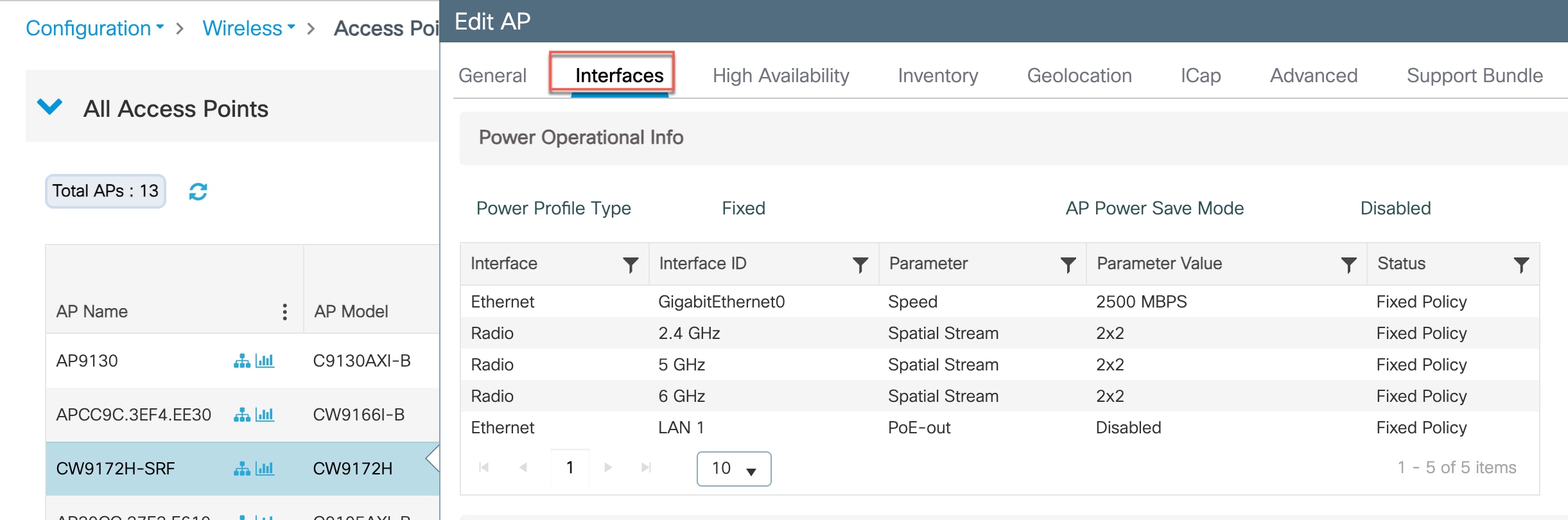Go to the Advanced tab
The width and height of the screenshot is (1568, 520).
point(1314,76)
